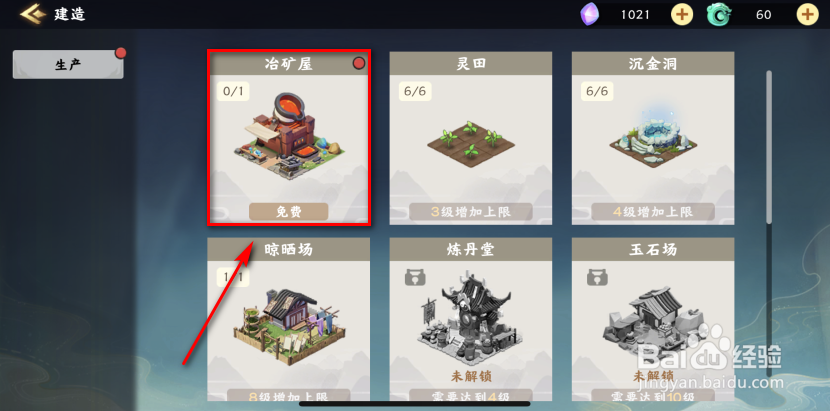Click the 4级增加上限 button under 沉金洞

(x=653, y=212)
